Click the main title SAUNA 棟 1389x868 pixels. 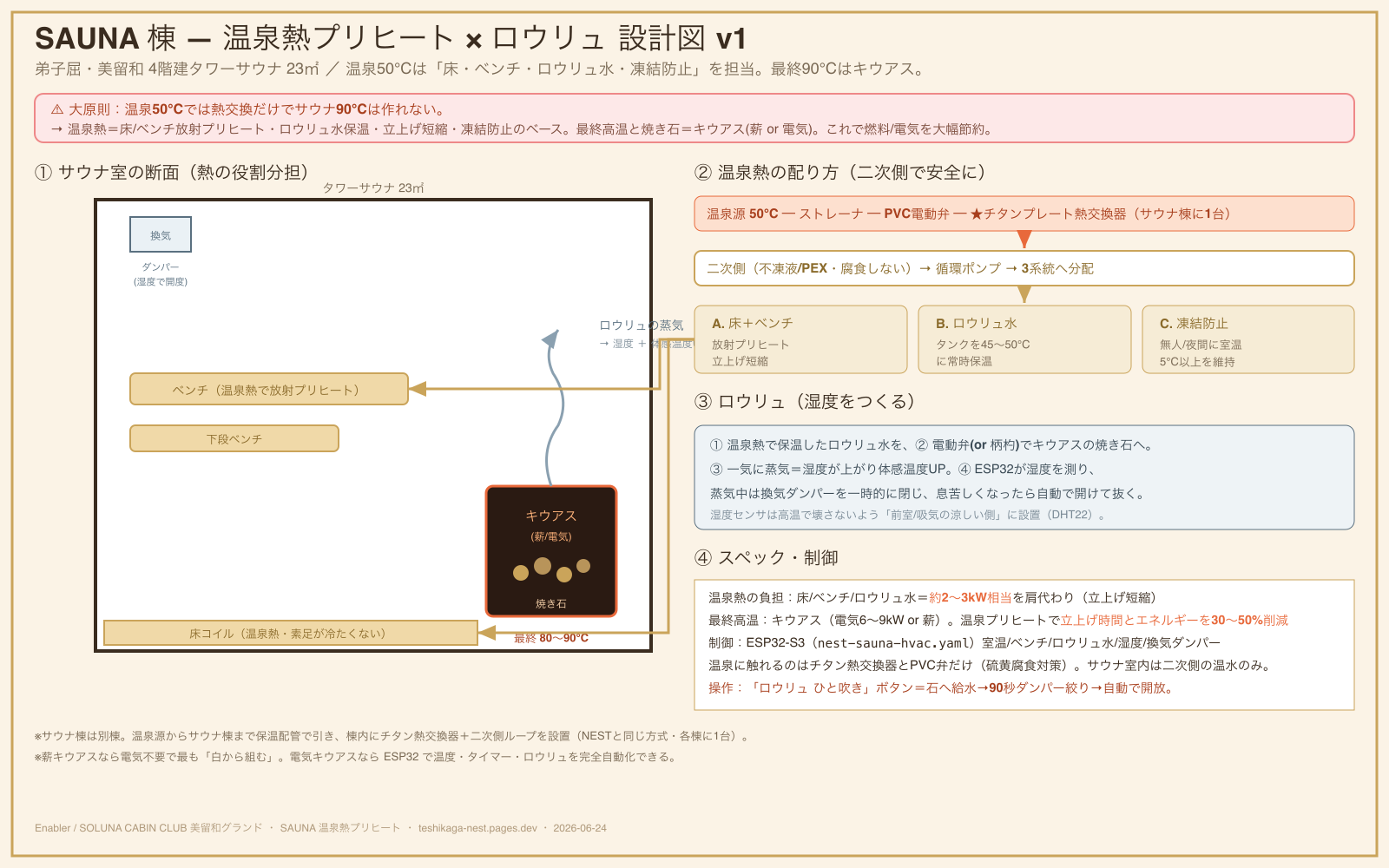pos(391,38)
